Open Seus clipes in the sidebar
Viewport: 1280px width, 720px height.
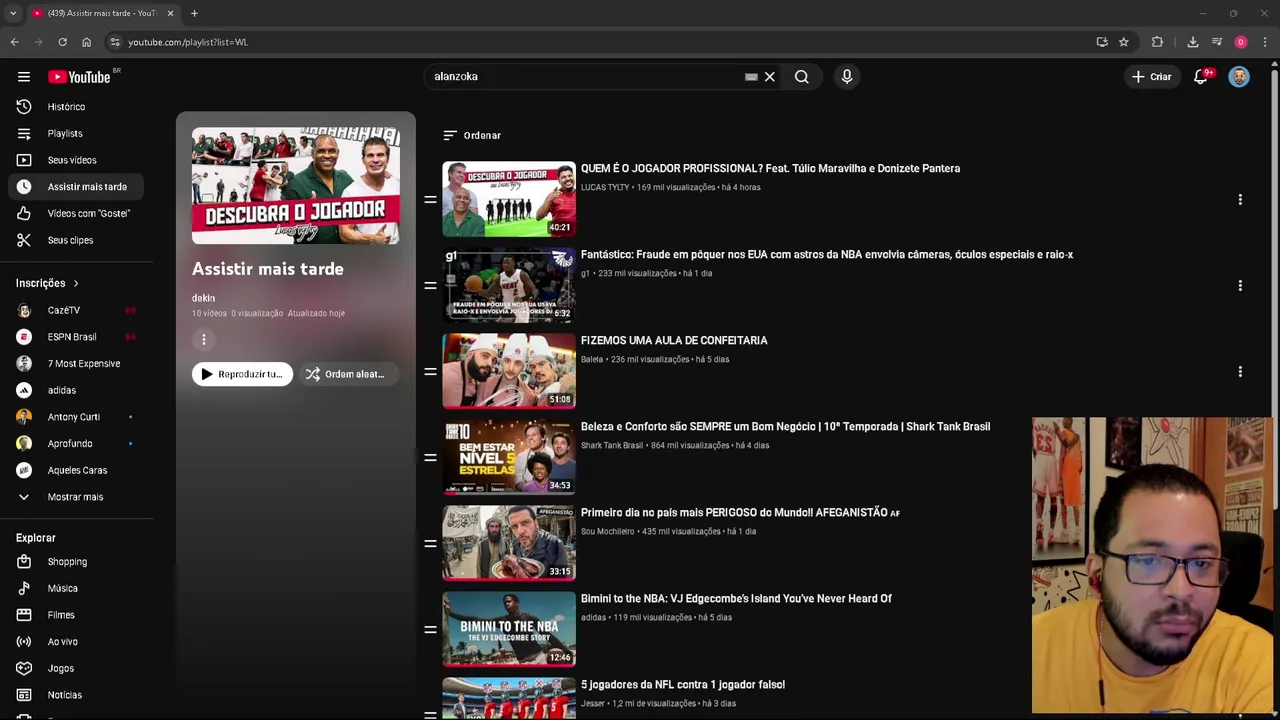click(77, 240)
